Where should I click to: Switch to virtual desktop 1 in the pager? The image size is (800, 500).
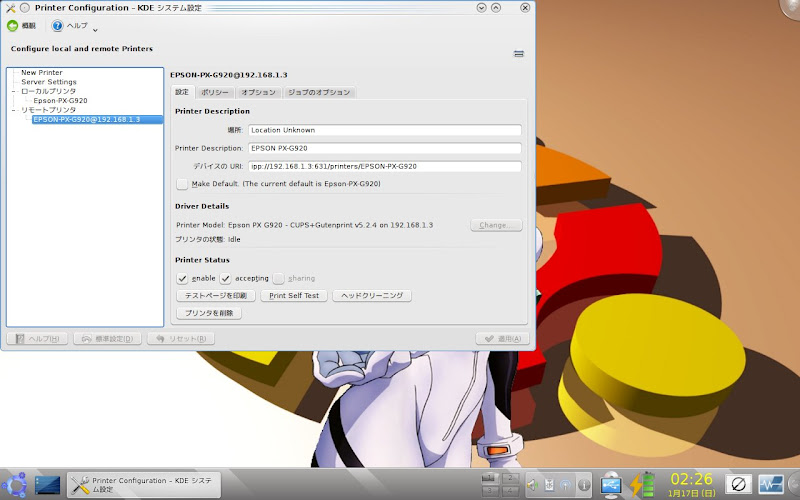[490, 478]
